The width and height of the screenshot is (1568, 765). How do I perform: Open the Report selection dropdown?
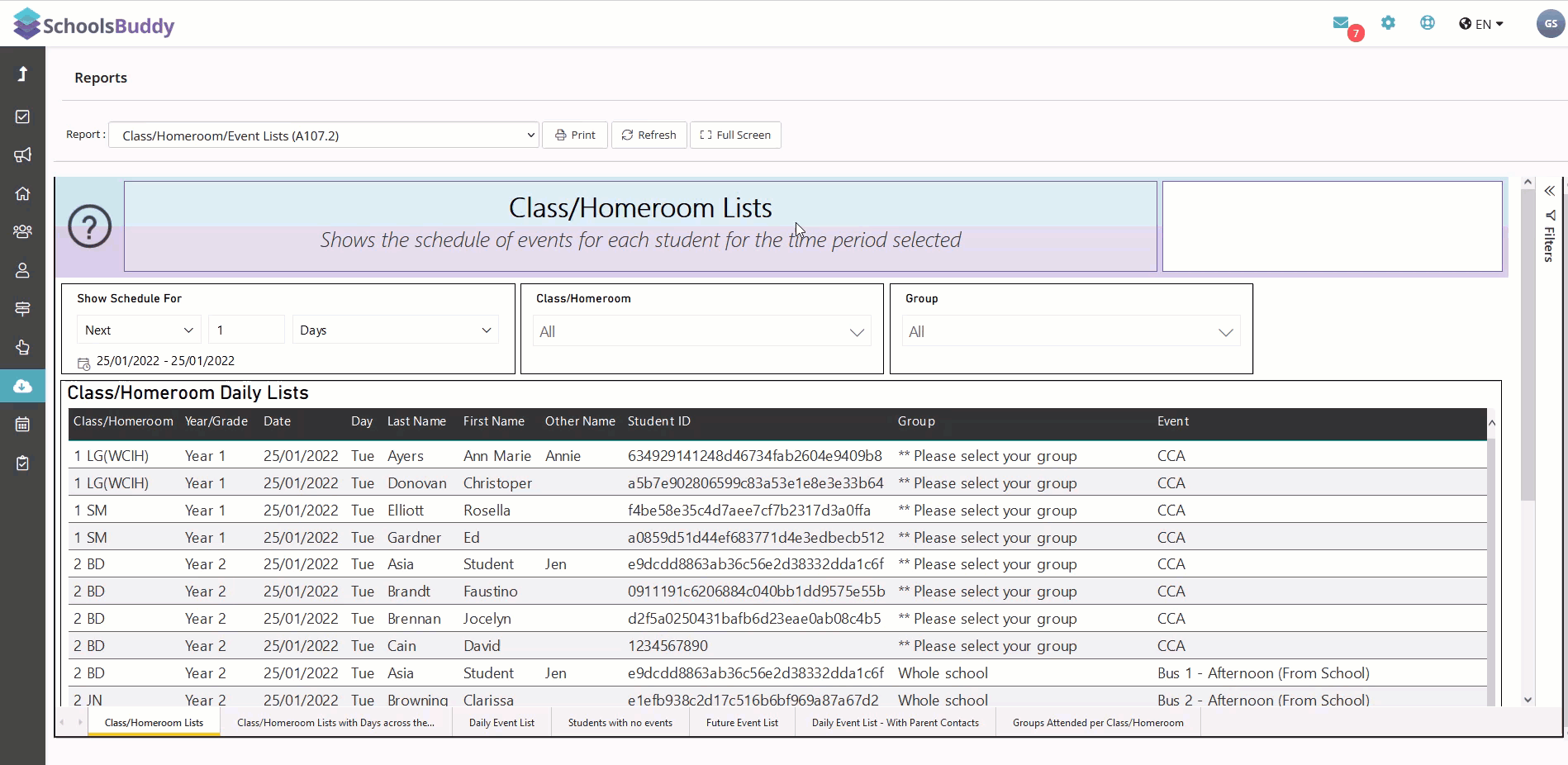324,135
